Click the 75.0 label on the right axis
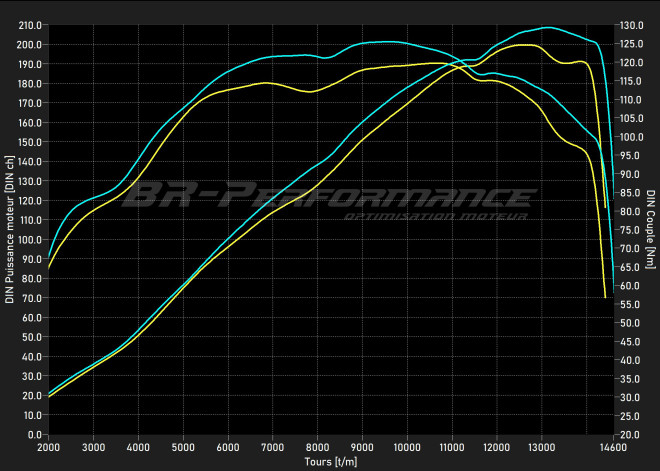Image resolution: width=660 pixels, height=471 pixels. click(x=629, y=230)
